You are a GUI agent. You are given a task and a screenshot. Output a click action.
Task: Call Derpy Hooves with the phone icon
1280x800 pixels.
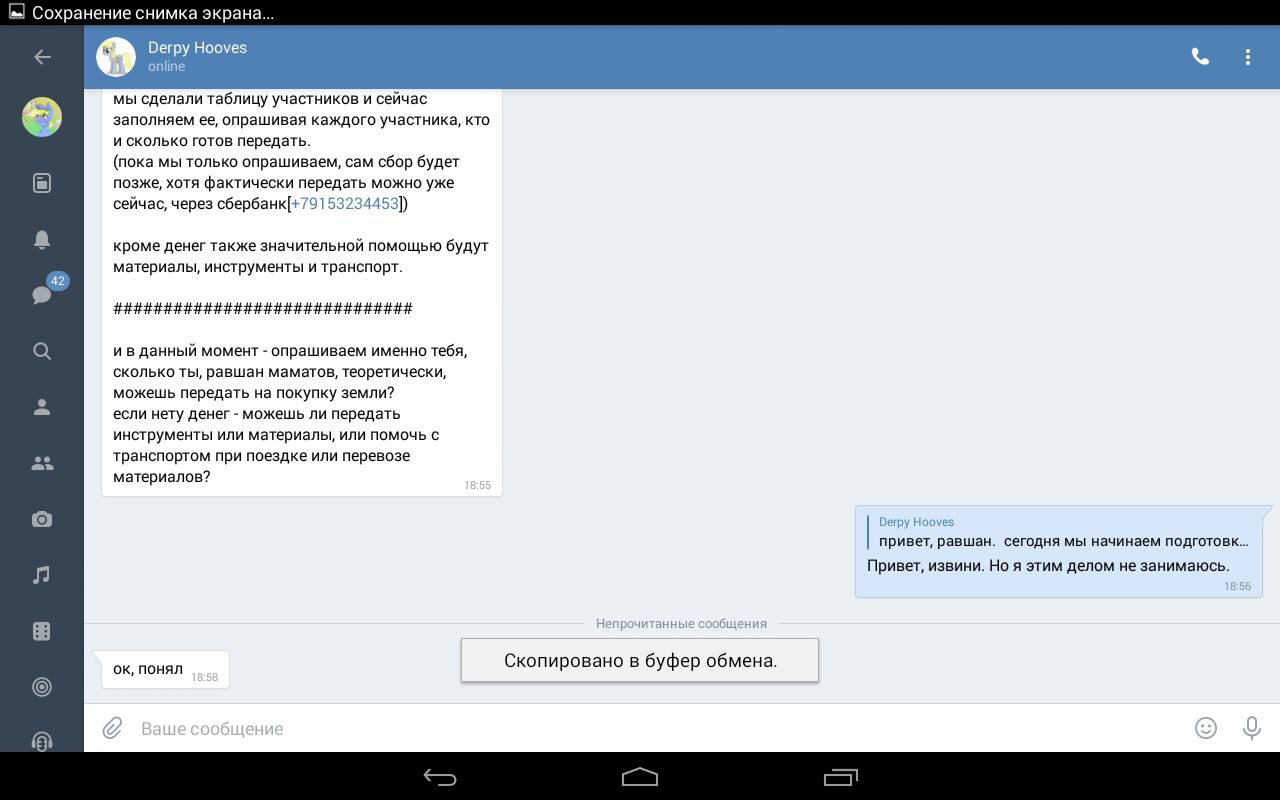coord(1200,57)
